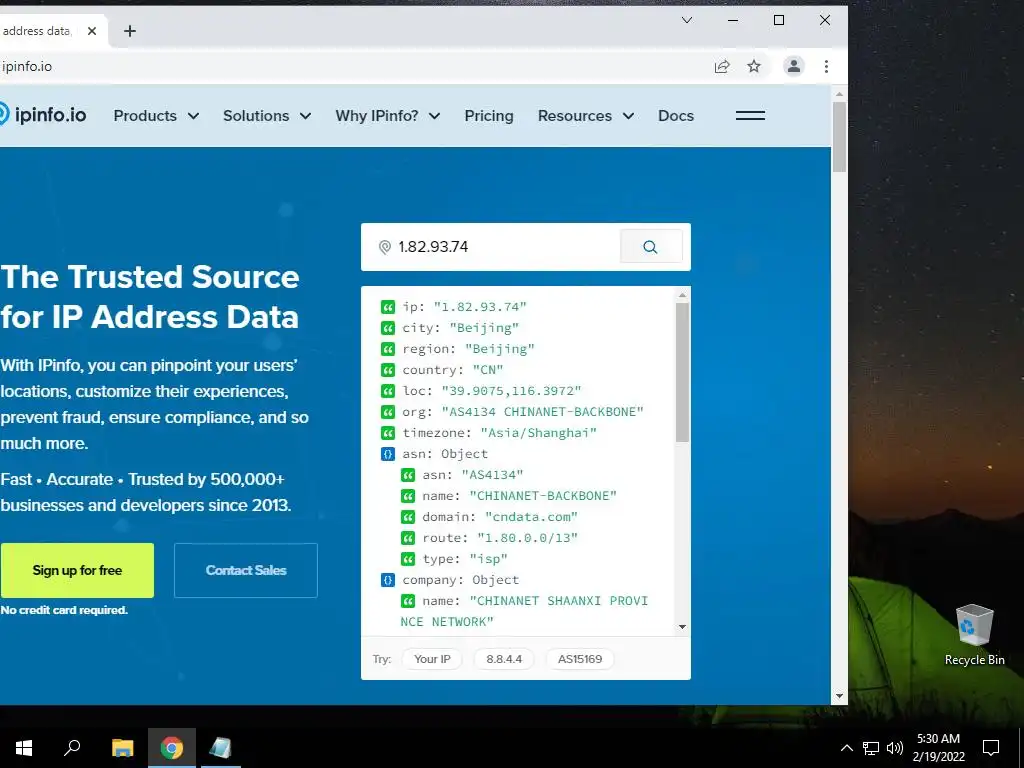Click the "39.9075,116.3972" loc value
This screenshot has width=1024, height=768.
511,391
